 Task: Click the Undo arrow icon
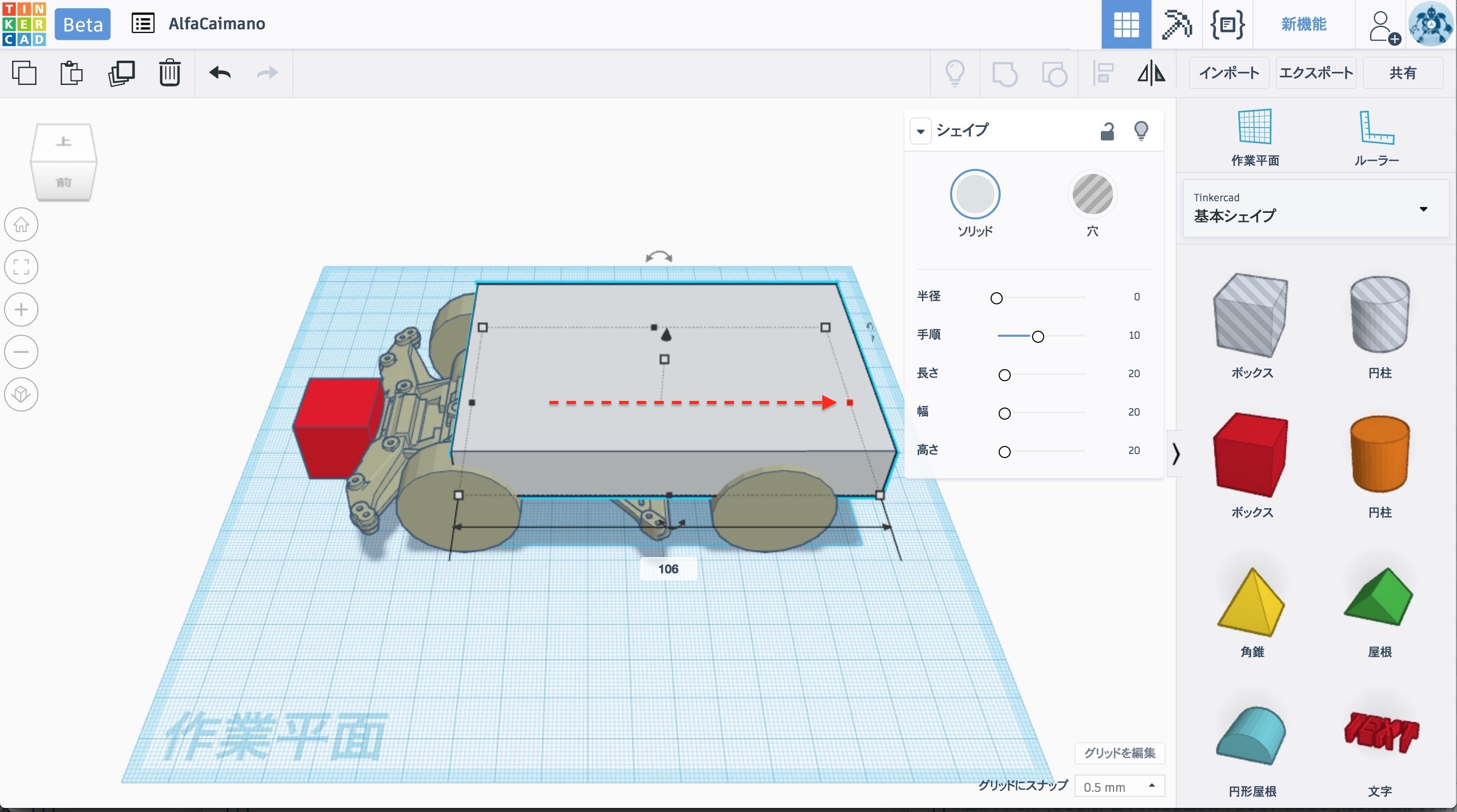pyautogui.click(x=220, y=73)
